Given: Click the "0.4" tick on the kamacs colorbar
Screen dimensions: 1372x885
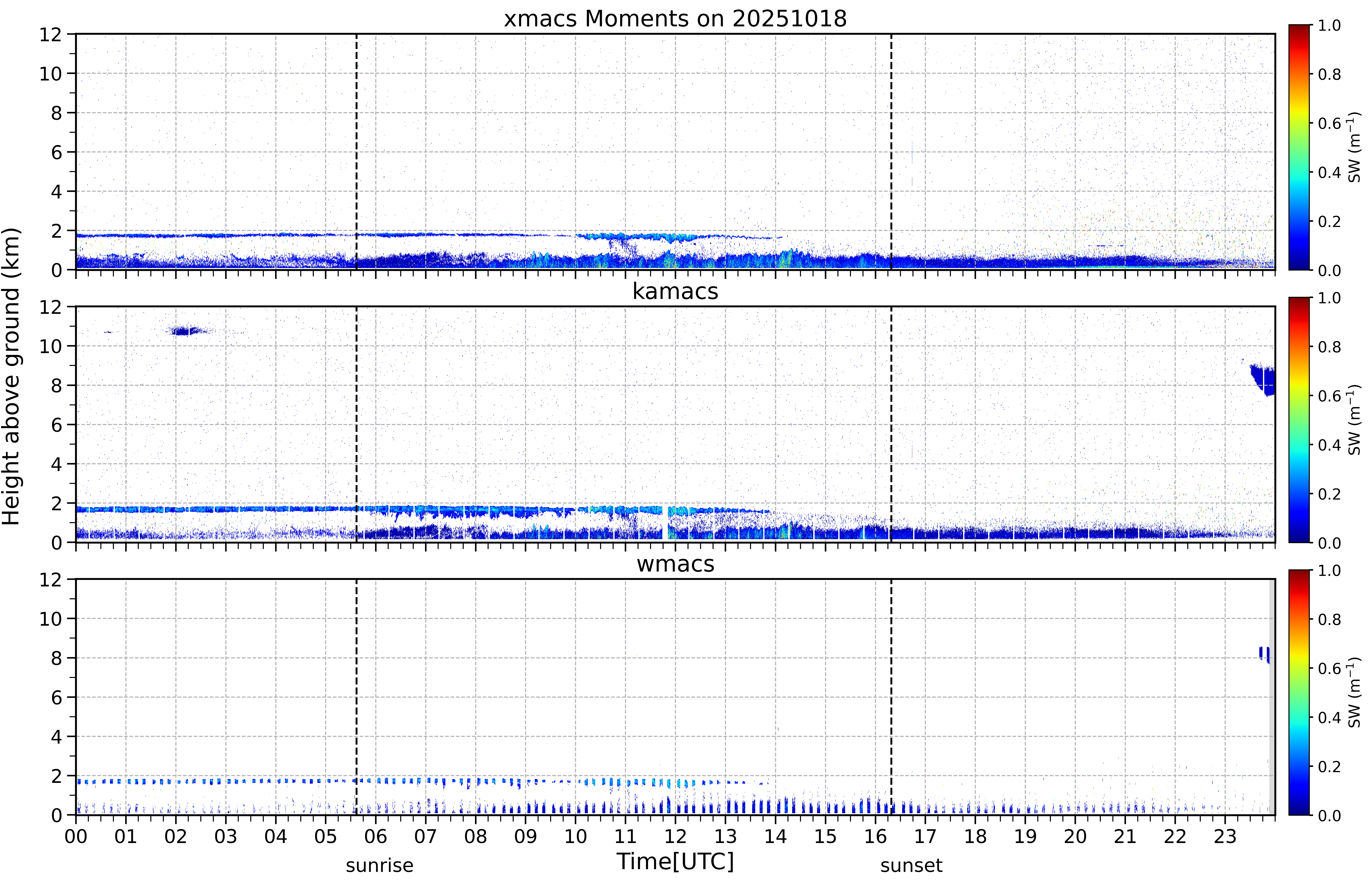Looking at the screenshot, I should (x=1329, y=445).
